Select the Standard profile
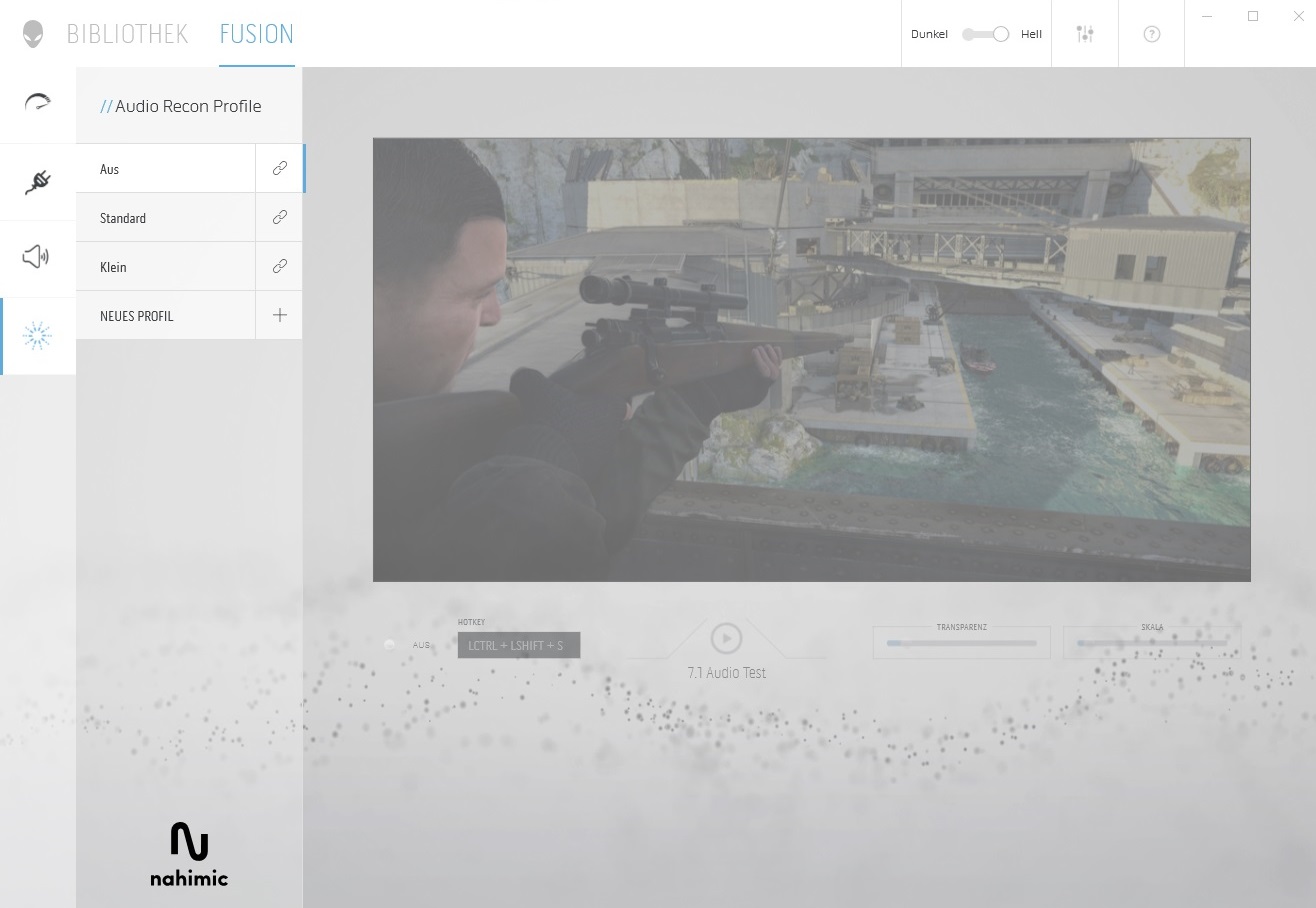 (166, 218)
